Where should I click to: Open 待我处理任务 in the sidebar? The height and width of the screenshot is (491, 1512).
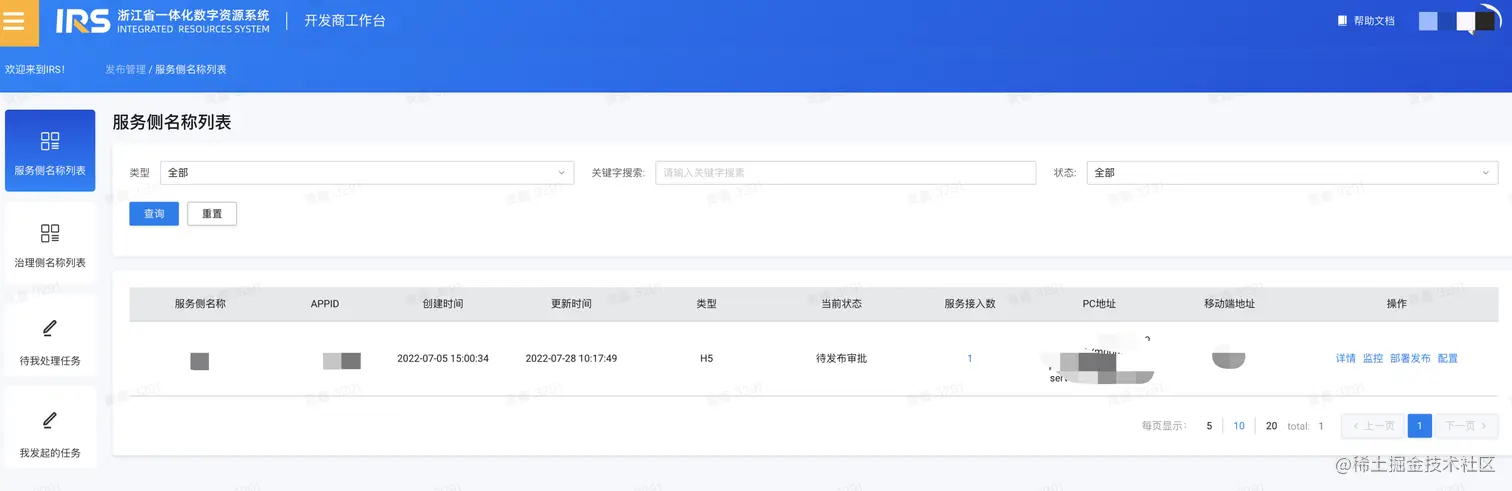50,337
